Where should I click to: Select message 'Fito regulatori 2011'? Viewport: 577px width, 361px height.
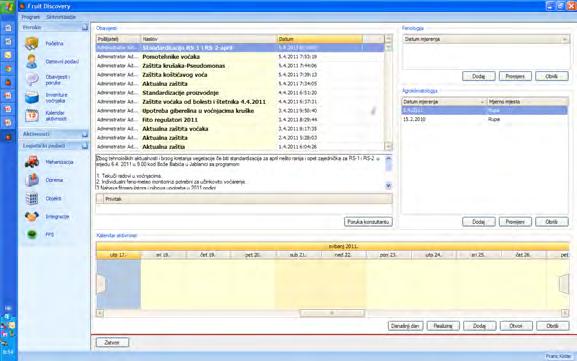coord(240,120)
